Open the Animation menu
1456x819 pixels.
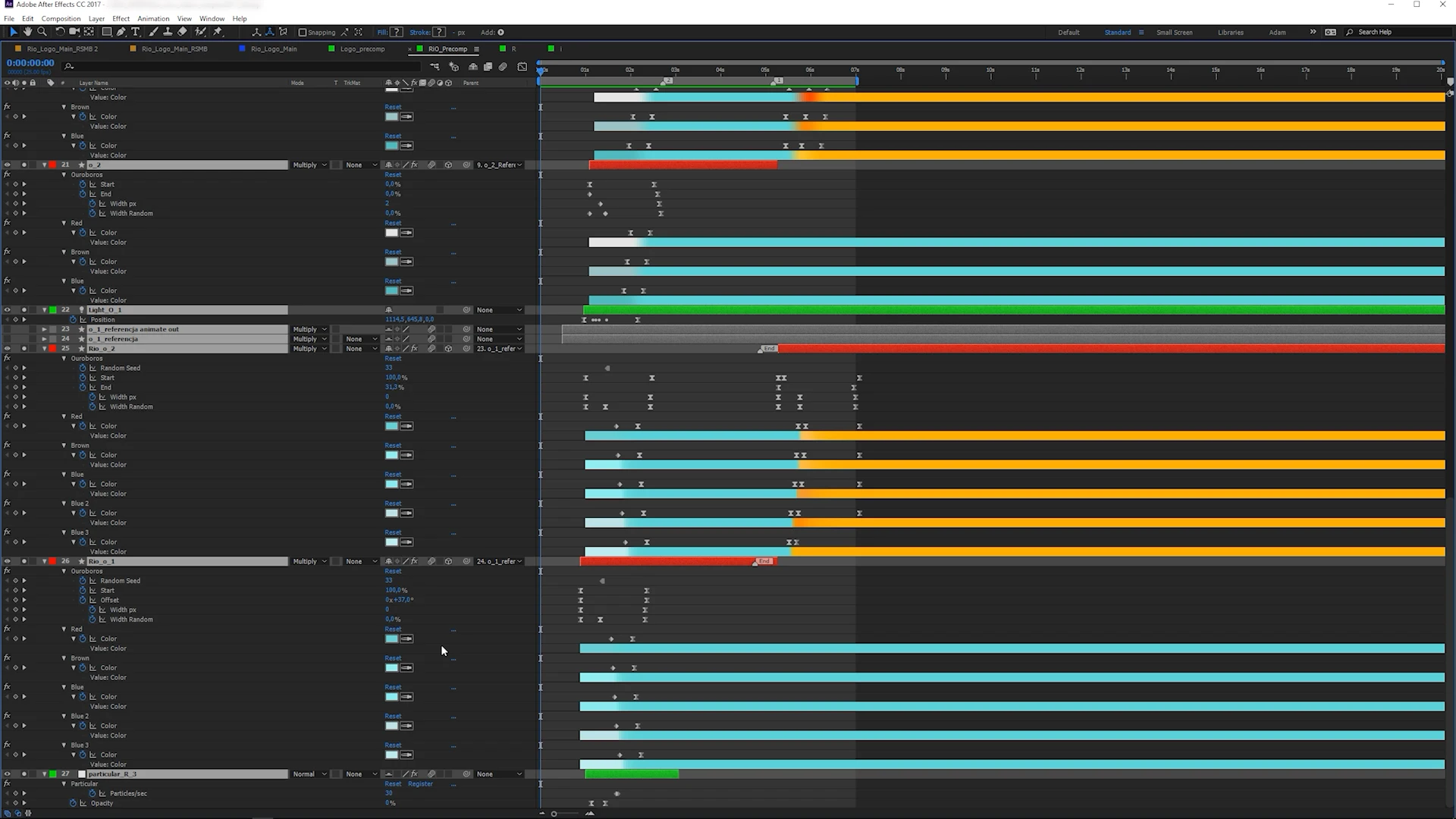(x=153, y=18)
